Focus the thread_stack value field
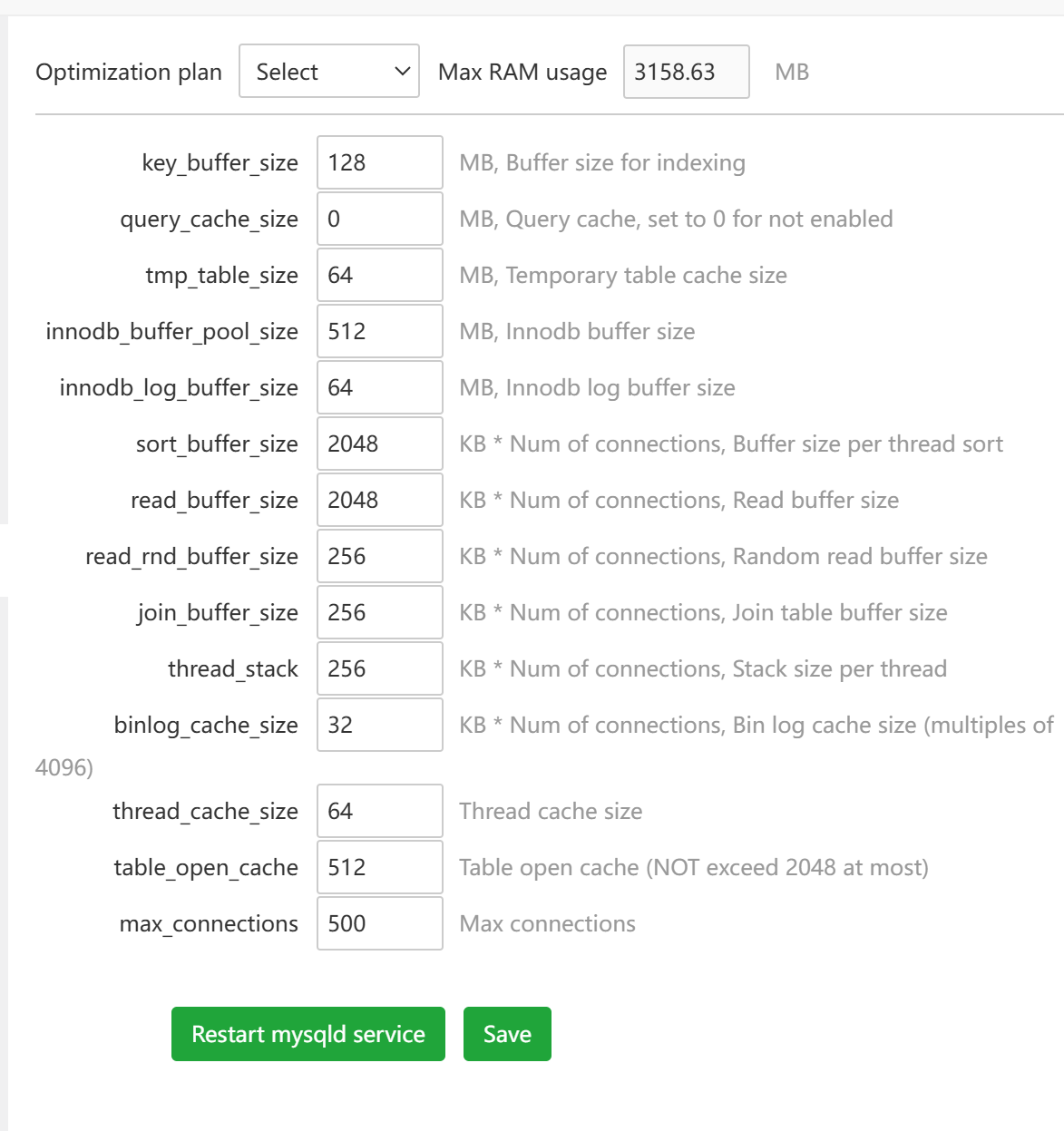Image resolution: width=1064 pixels, height=1131 pixels. pos(379,668)
